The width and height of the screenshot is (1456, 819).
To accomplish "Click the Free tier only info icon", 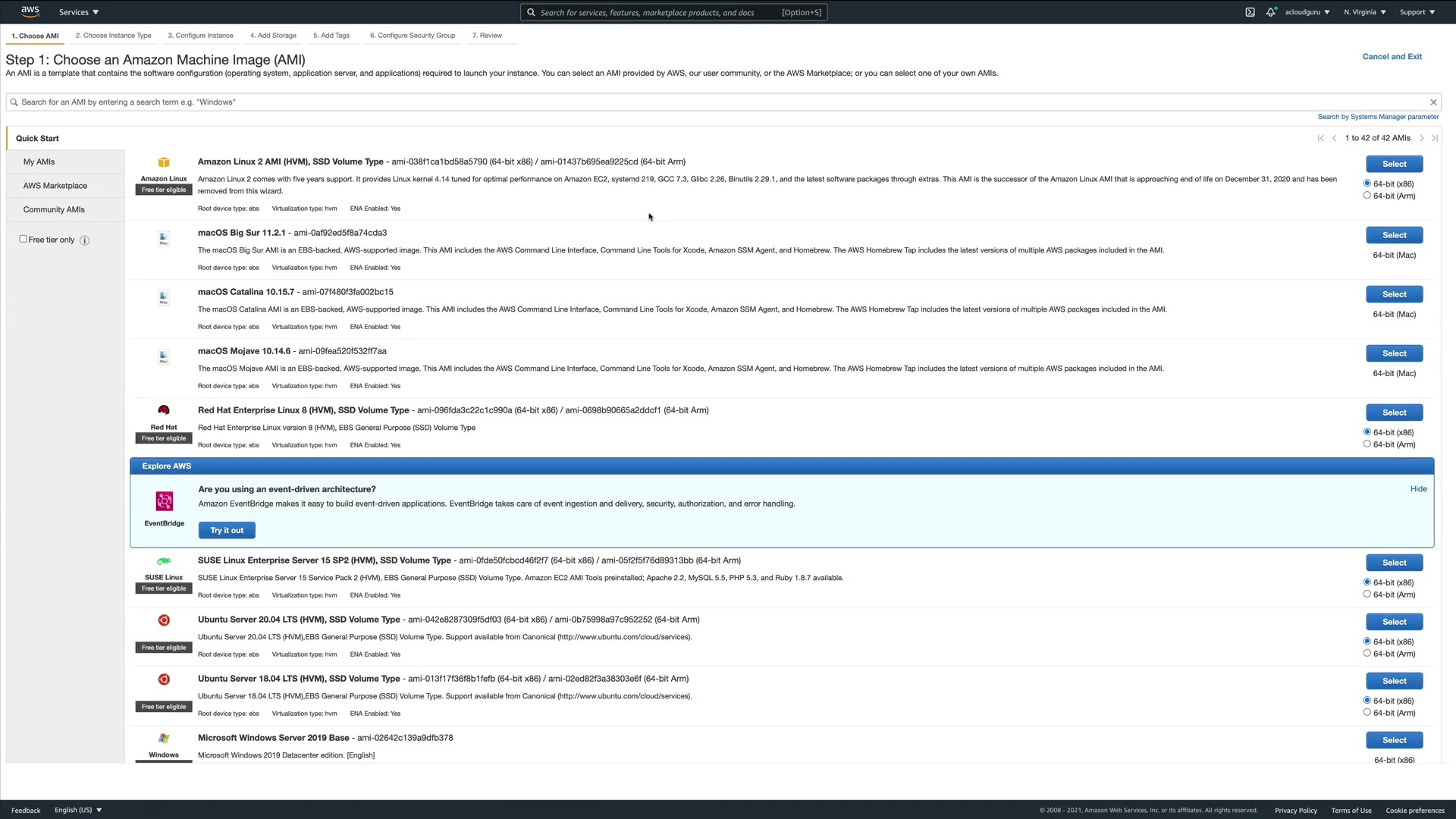I will click(x=85, y=240).
